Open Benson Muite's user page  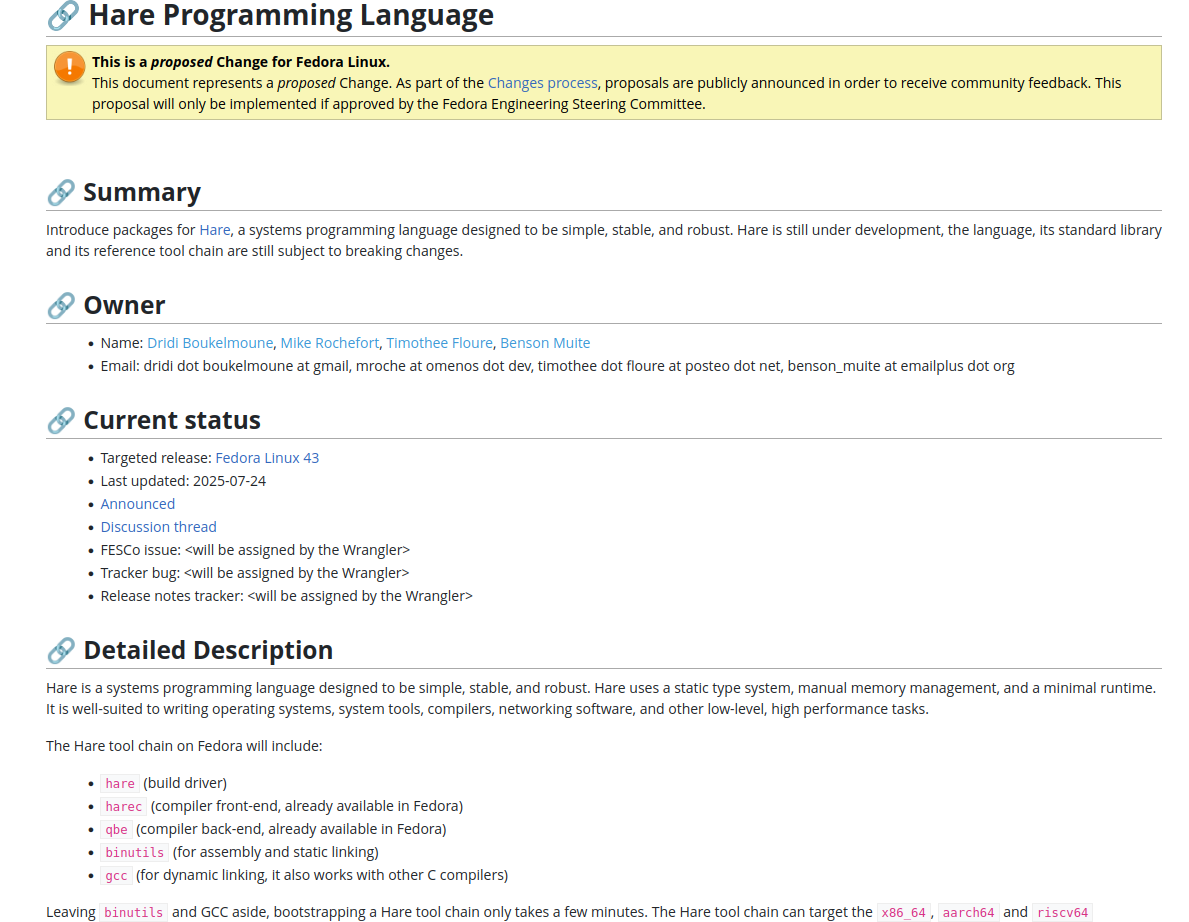click(545, 343)
